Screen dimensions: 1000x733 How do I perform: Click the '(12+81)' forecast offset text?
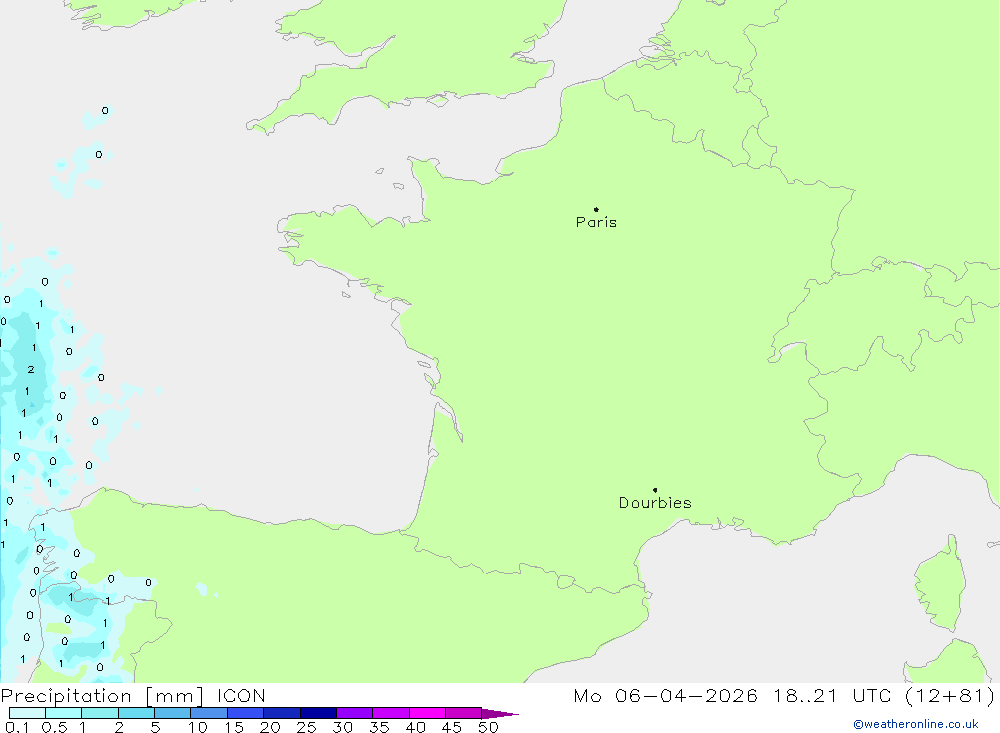(950, 696)
